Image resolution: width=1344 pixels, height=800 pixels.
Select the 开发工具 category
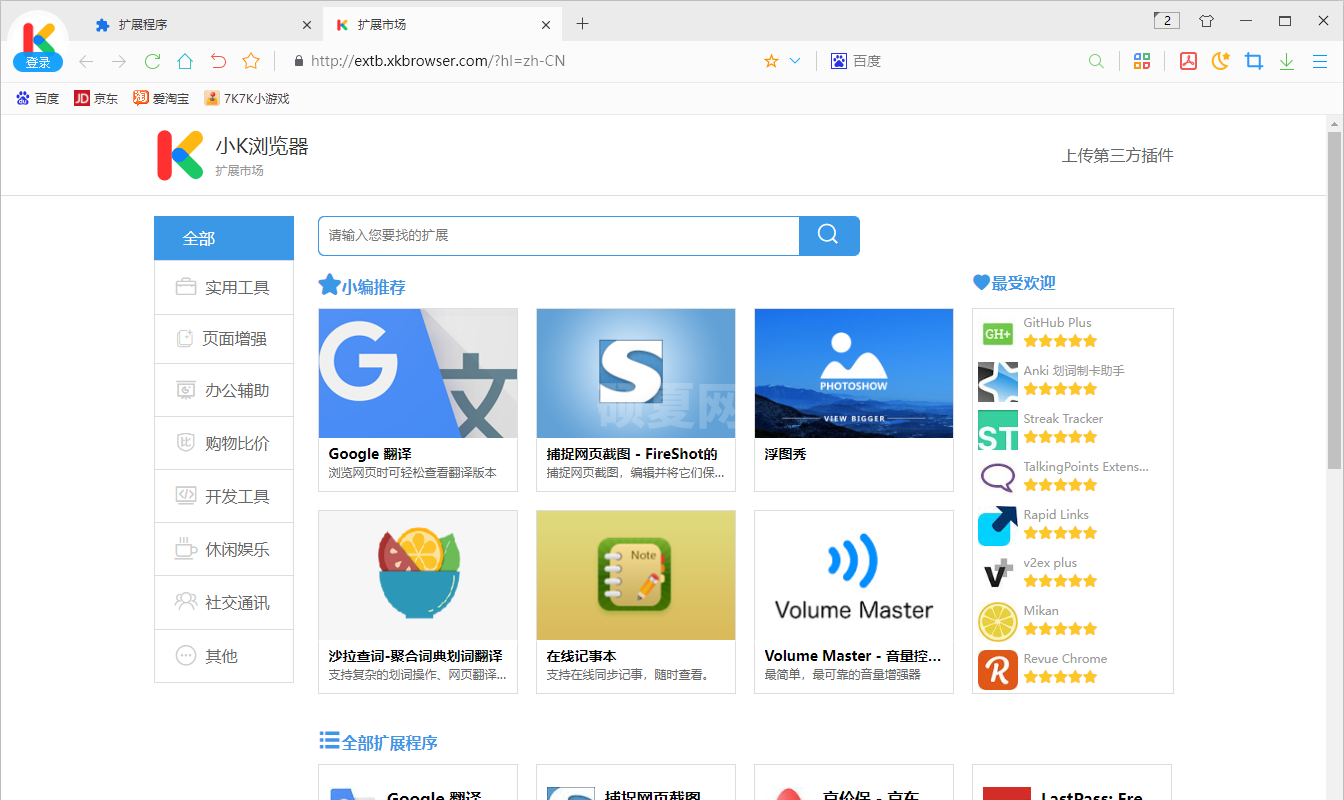pyautogui.click(x=224, y=497)
